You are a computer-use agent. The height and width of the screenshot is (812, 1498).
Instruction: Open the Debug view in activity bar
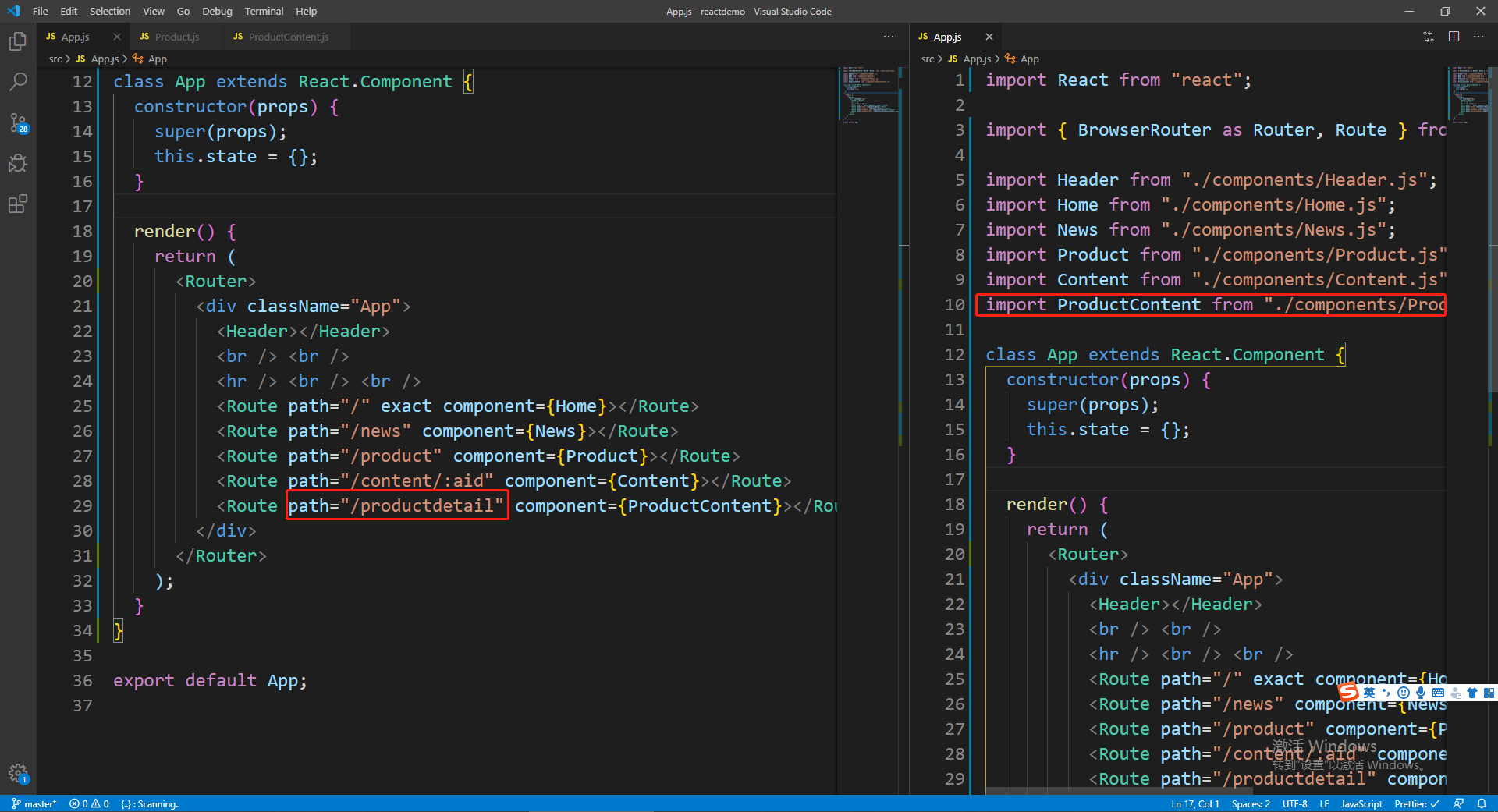pos(18,163)
